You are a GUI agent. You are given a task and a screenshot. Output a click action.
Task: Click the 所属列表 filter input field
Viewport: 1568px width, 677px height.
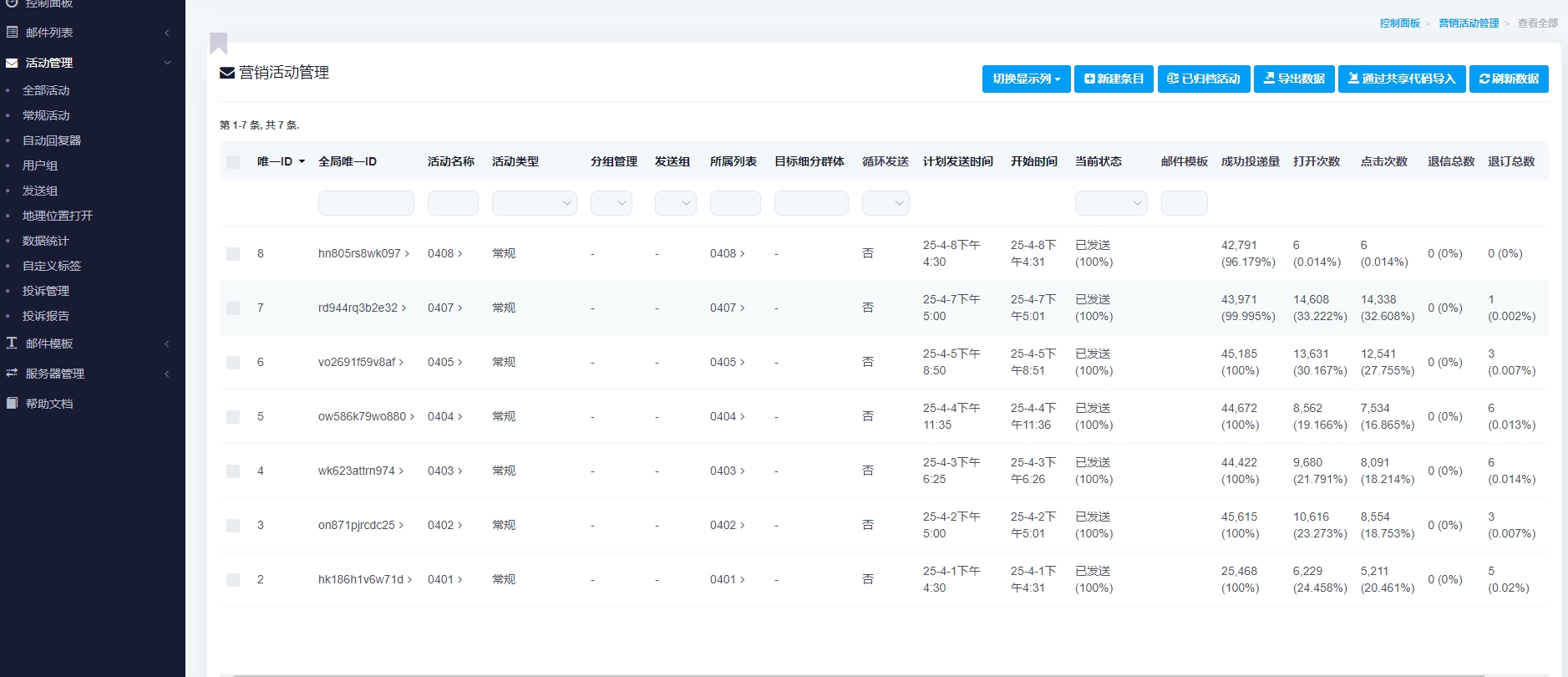tap(735, 203)
